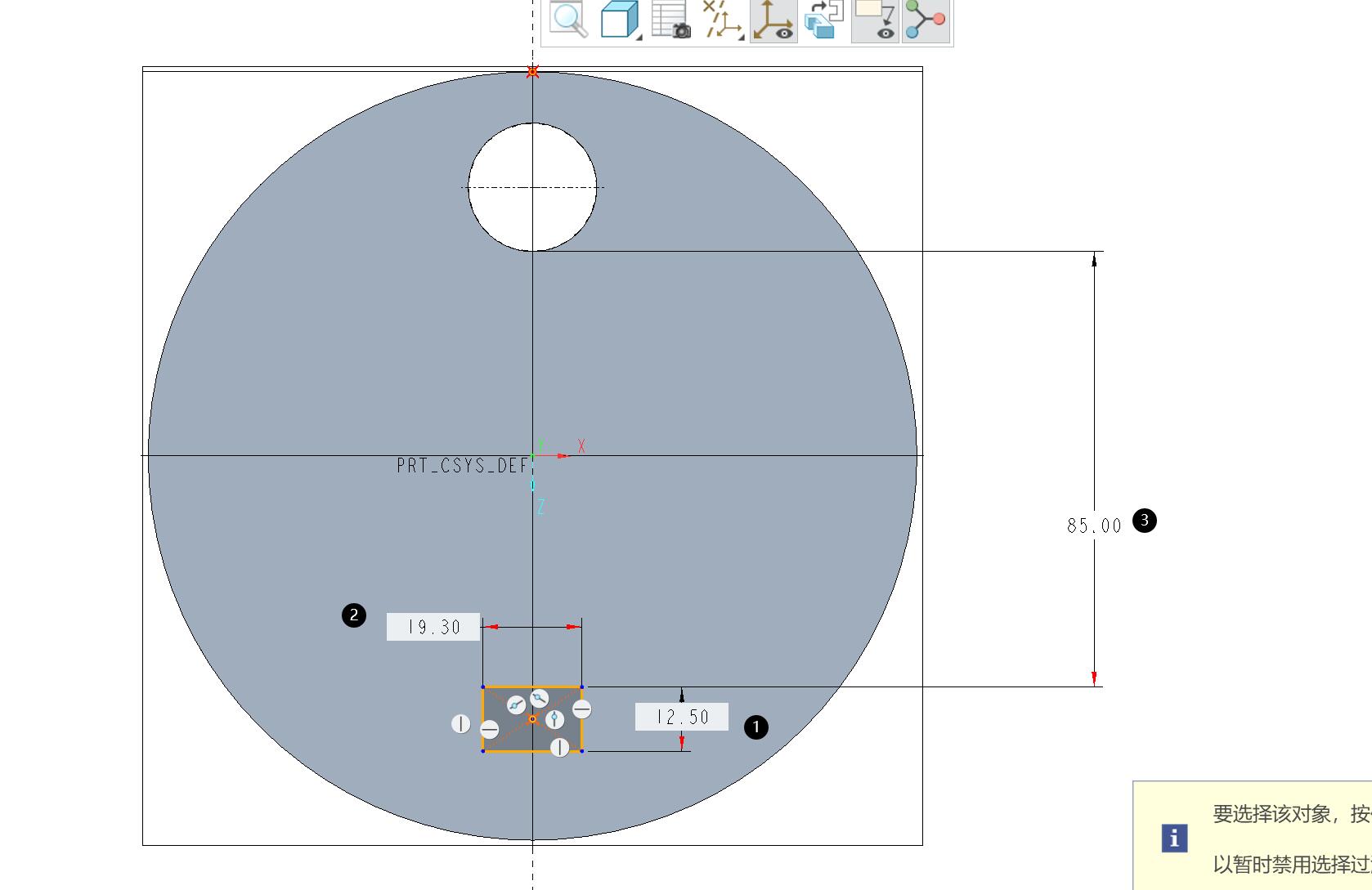This screenshot has width=1372, height=890.
Task: Click vertical constraint icon left of rectangle
Action: coord(461,723)
